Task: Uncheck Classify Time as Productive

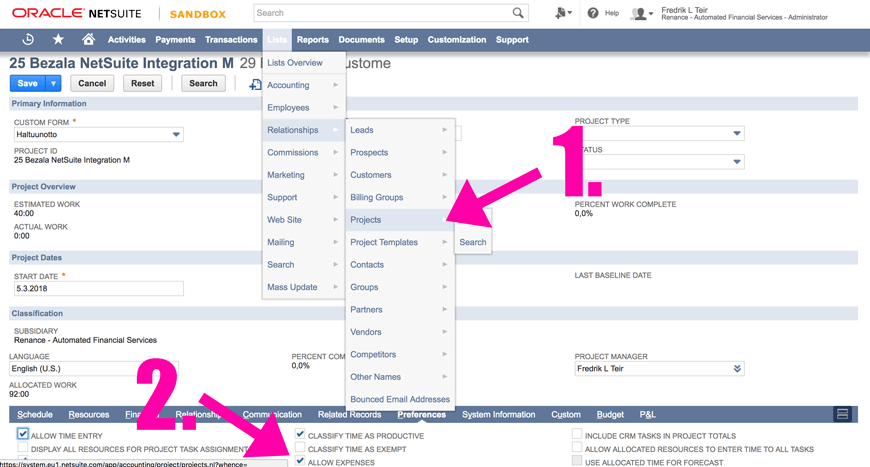Action: pyautogui.click(x=300, y=434)
